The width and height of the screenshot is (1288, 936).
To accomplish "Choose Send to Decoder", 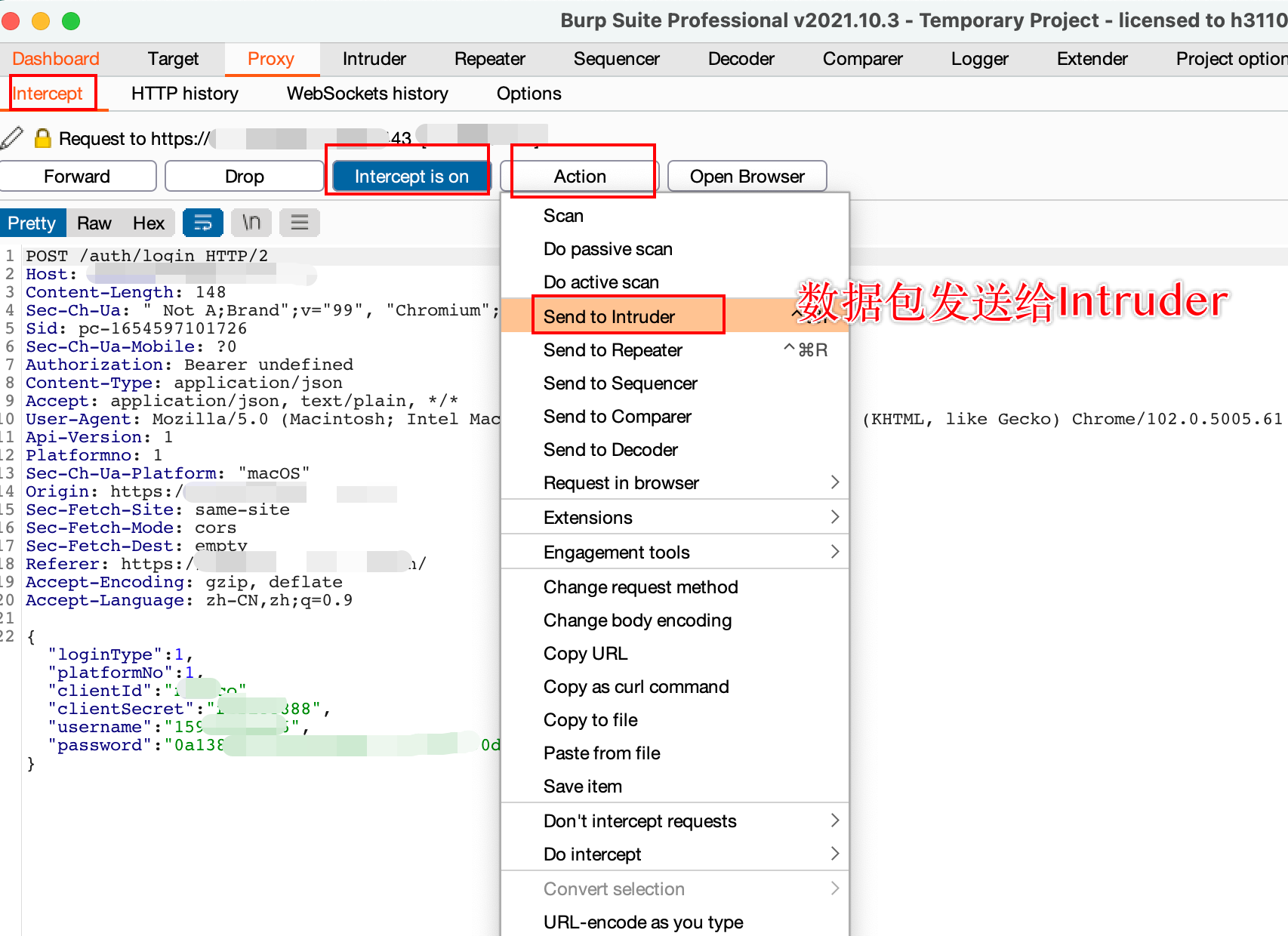I will tap(675, 450).
